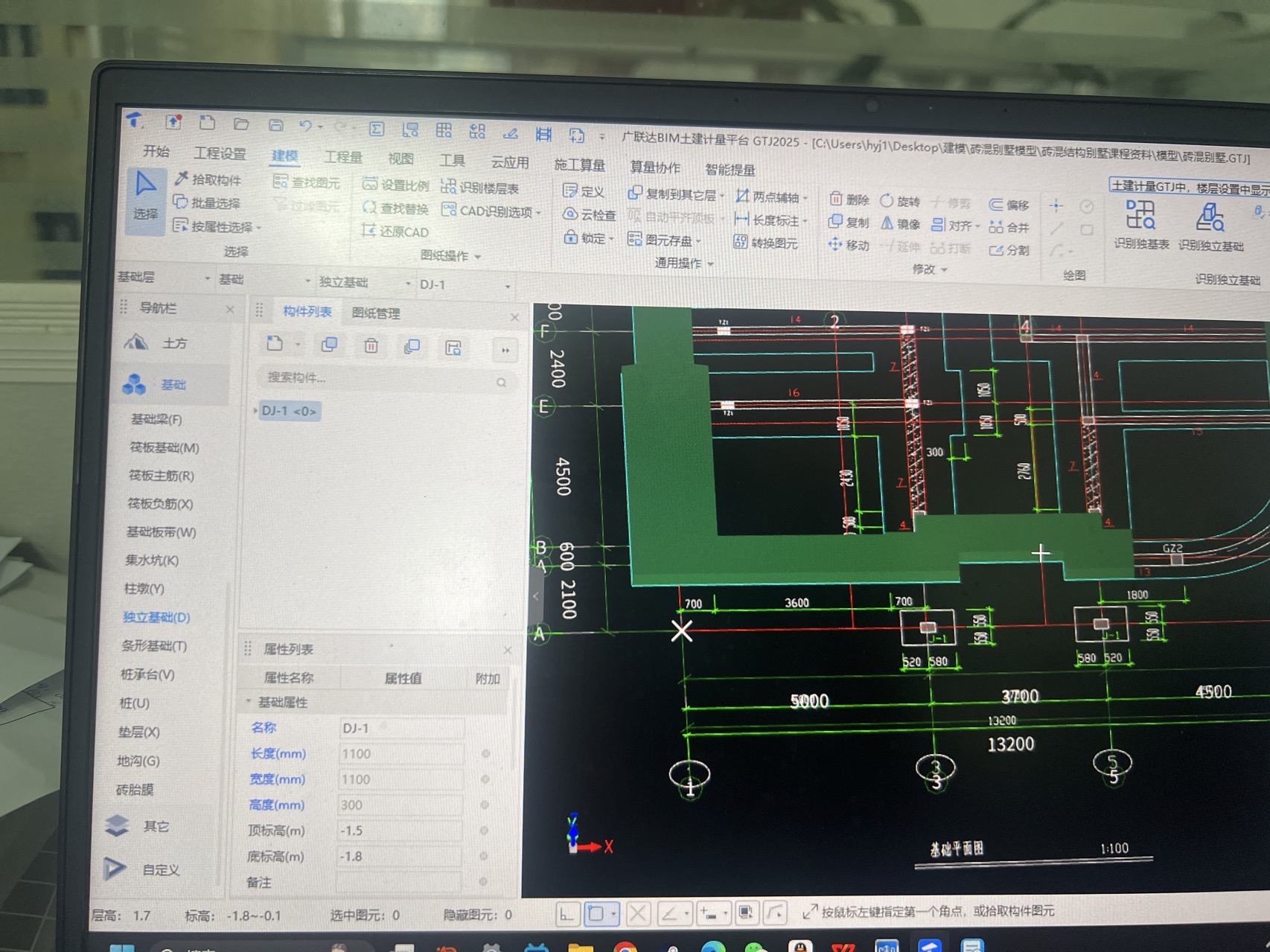
Task: Close the 导航栏 panel
Action: pos(229,309)
